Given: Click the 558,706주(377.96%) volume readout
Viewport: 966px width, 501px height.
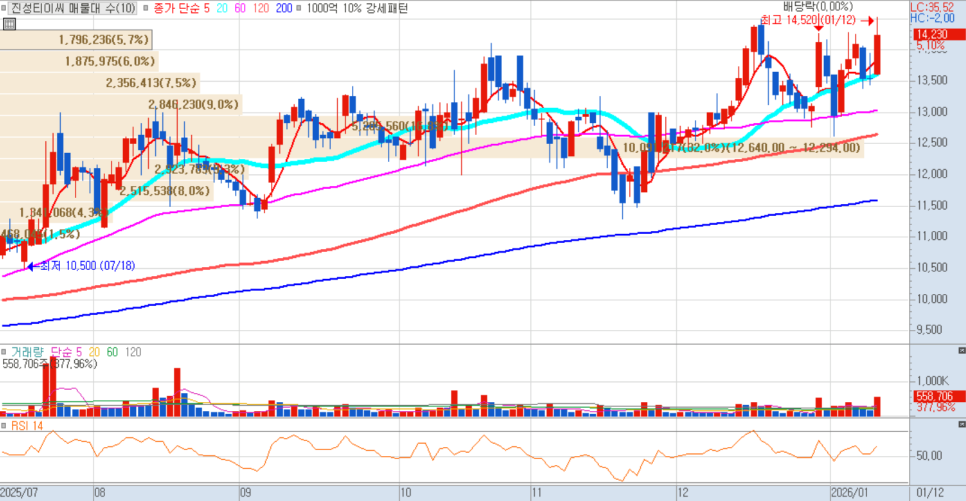Looking at the screenshot, I should pyautogui.click(x=50, y=364).
